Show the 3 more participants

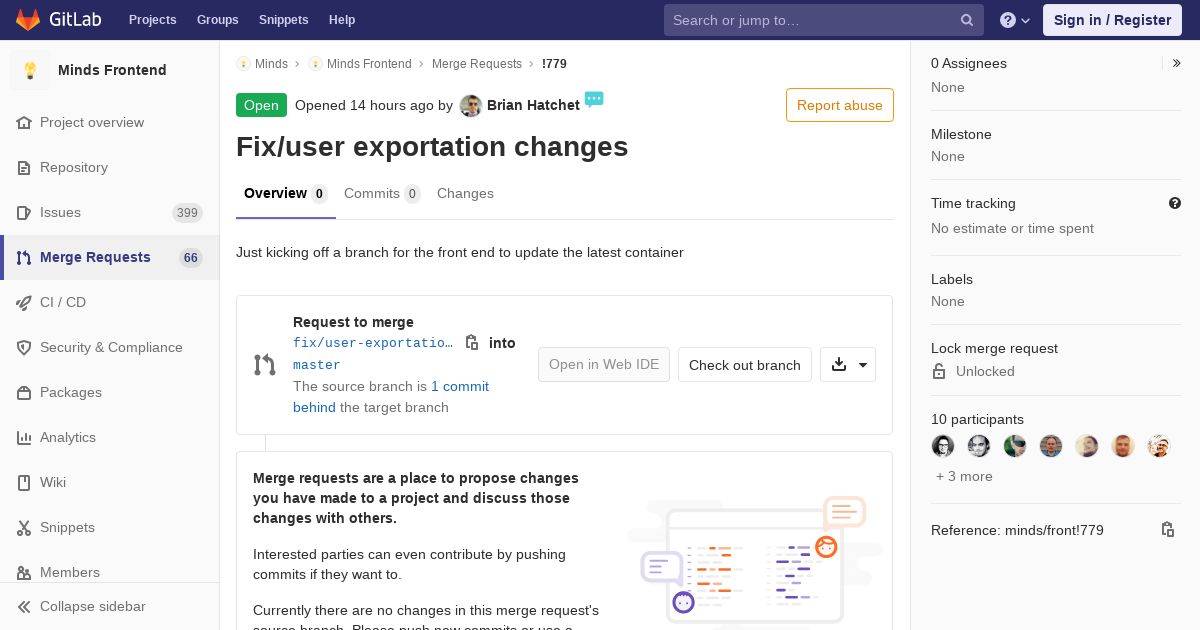click(964, 476)
